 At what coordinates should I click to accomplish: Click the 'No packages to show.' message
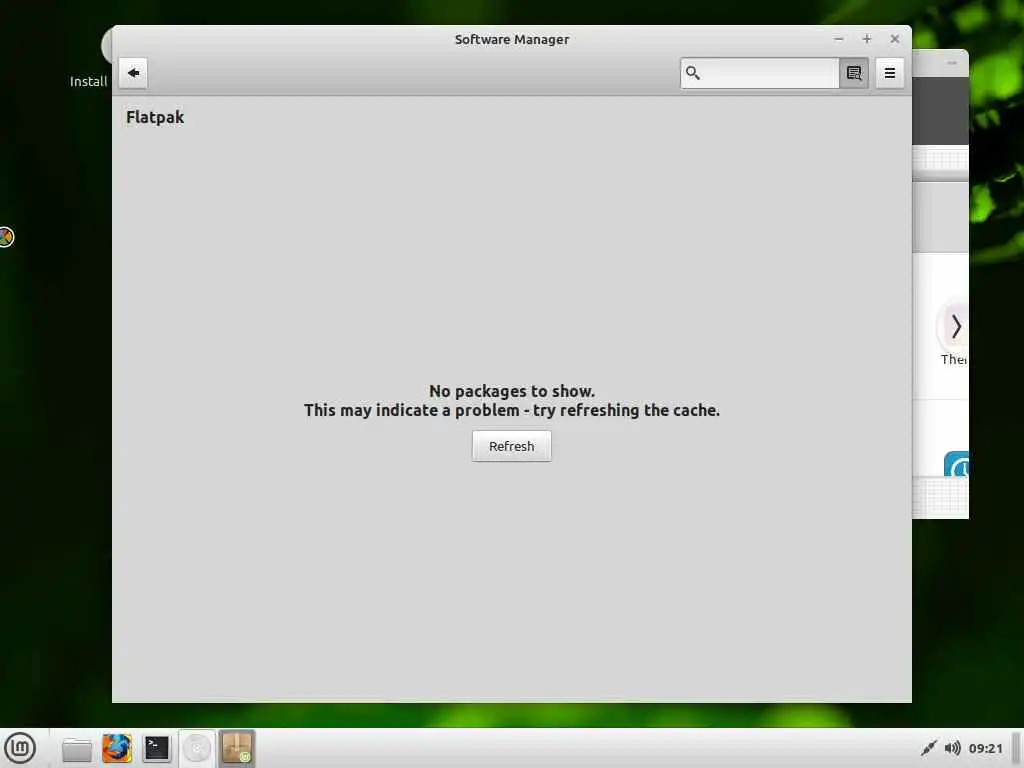[x=511, y=391]
